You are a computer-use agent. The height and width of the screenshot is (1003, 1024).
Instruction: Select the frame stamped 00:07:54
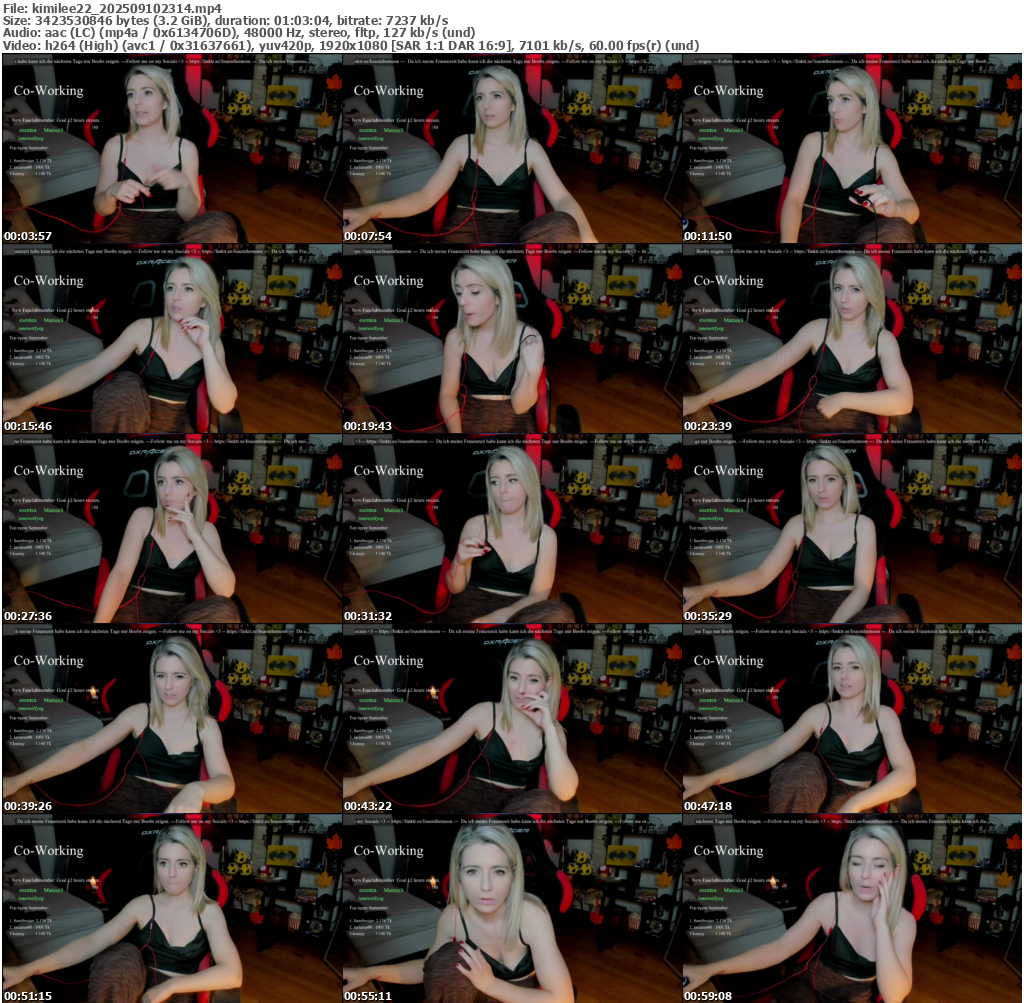512,149
